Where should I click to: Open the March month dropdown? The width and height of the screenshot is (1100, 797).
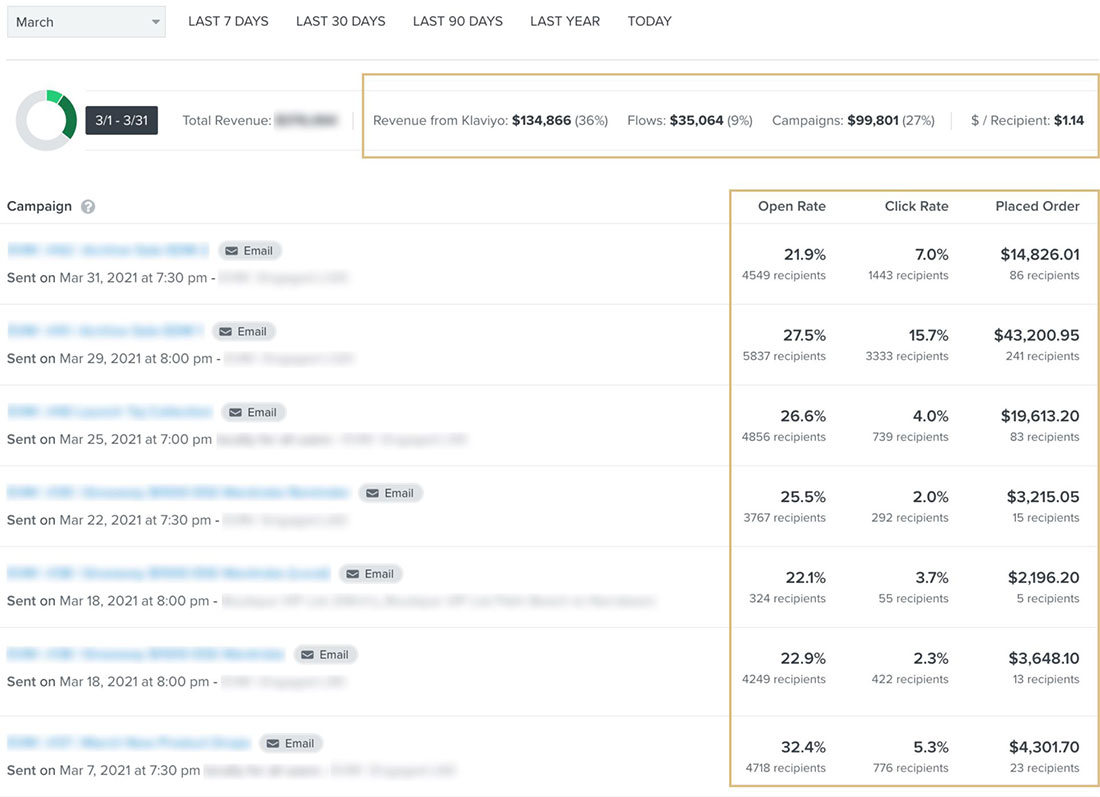coord(85,22)
